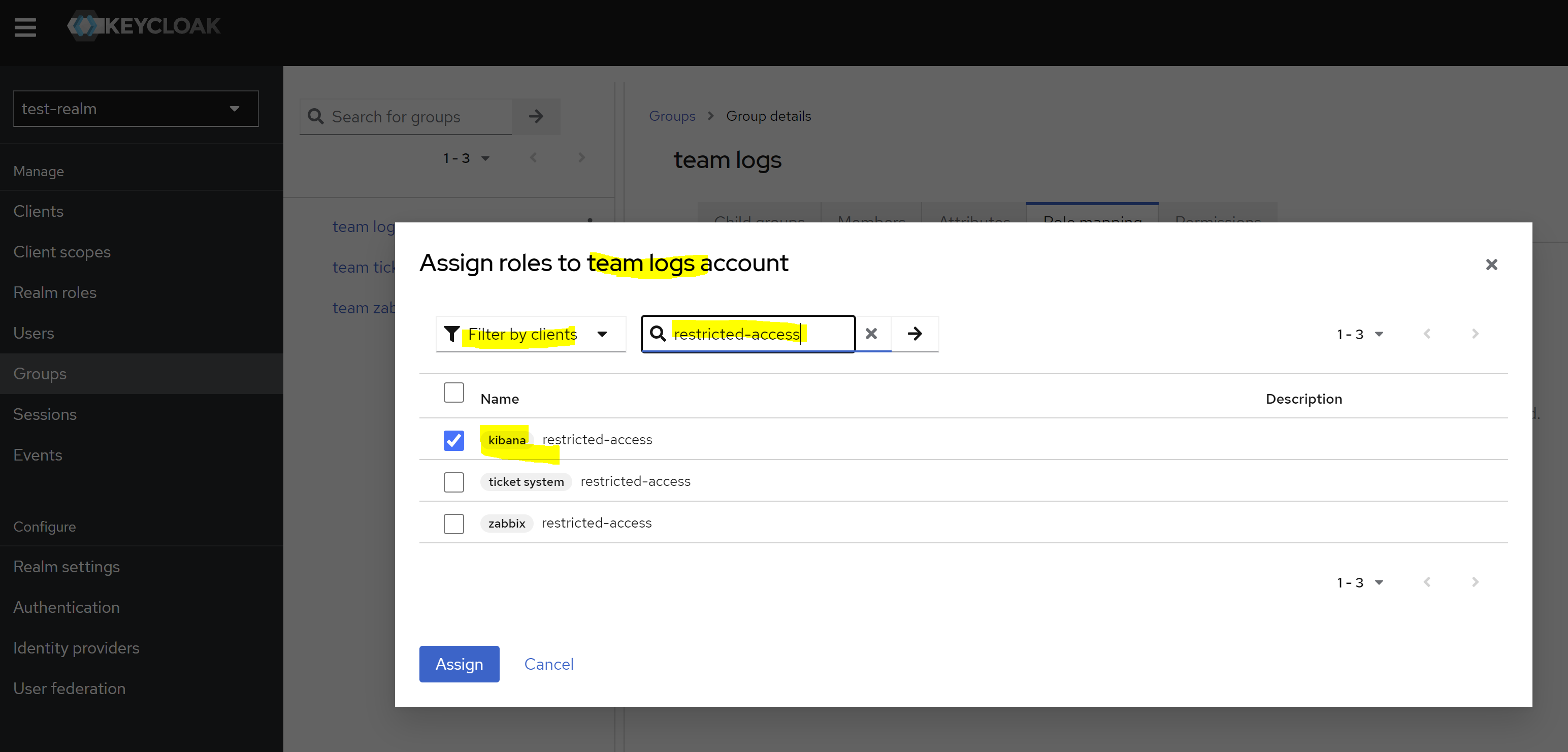Cancel the role assignment

point(548,664)
